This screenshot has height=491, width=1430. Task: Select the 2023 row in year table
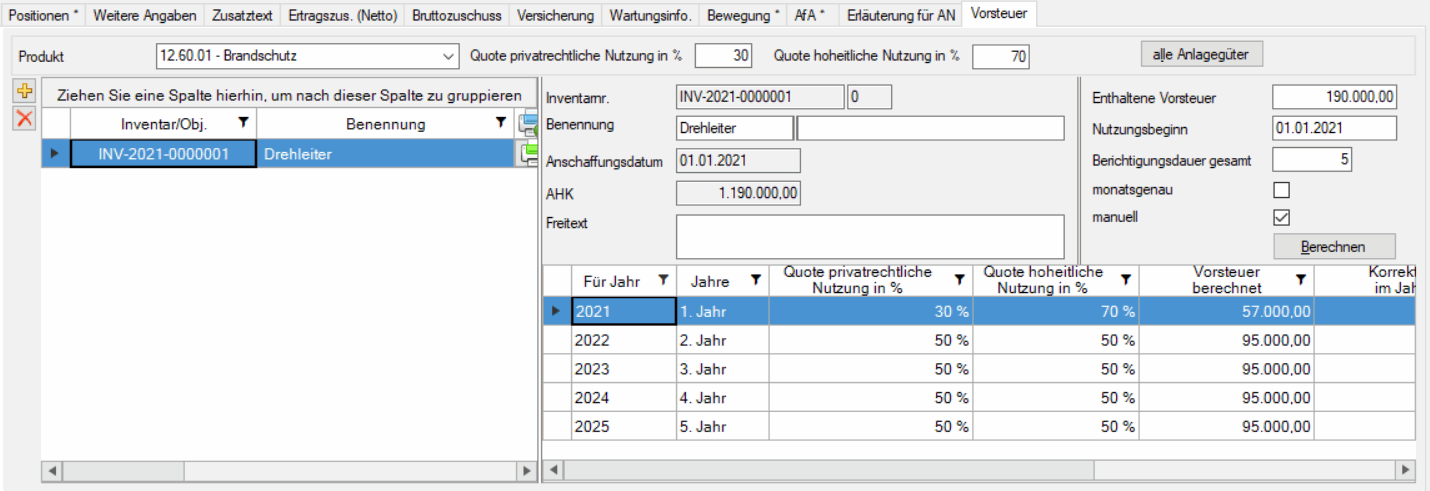tap(624, 368)
